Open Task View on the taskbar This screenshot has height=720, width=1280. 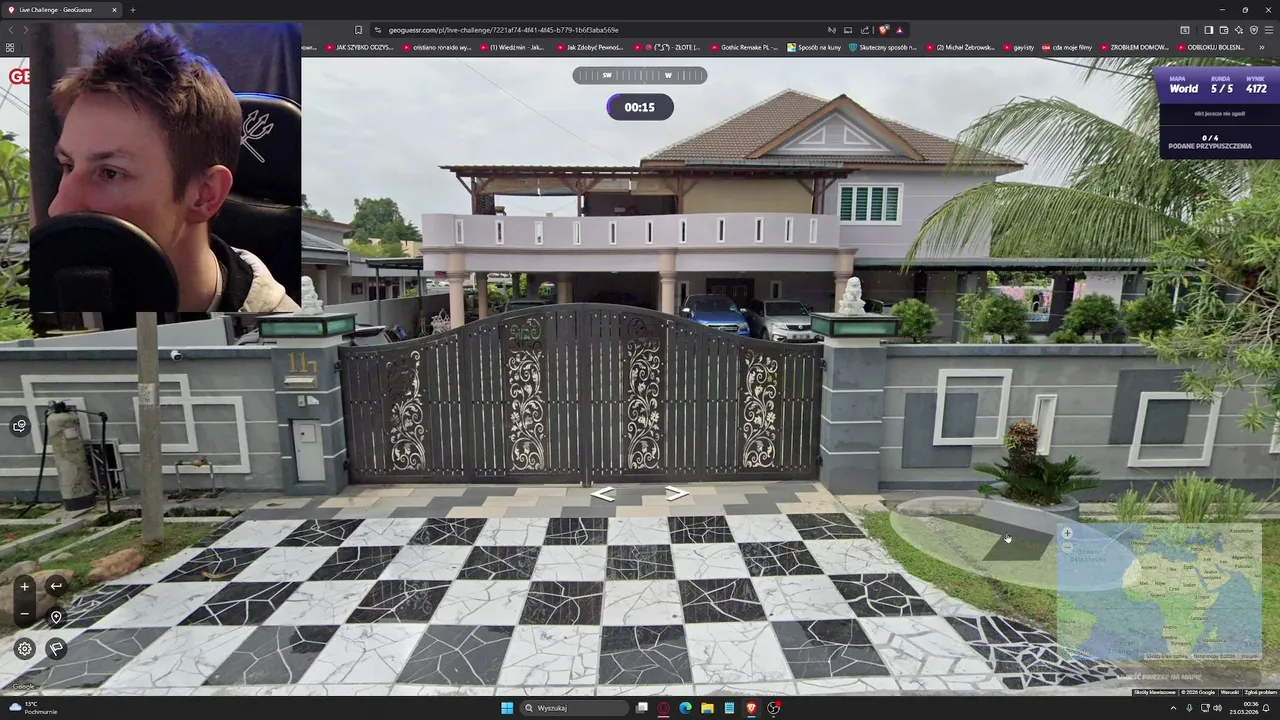642,708
